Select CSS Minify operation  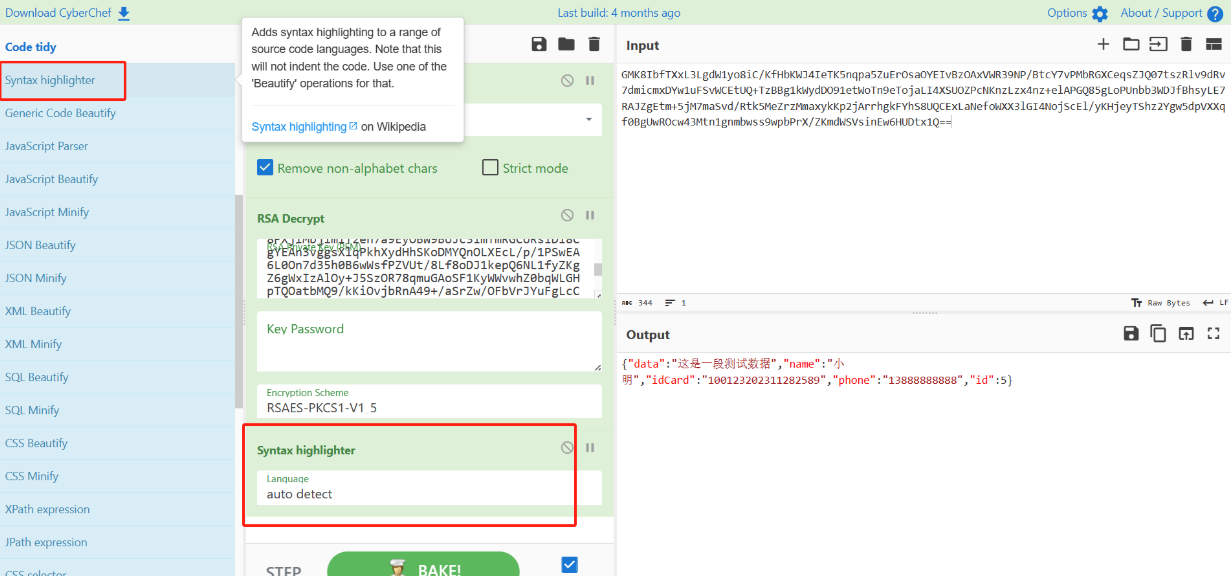pyautogui.click(x=117, y=476)
